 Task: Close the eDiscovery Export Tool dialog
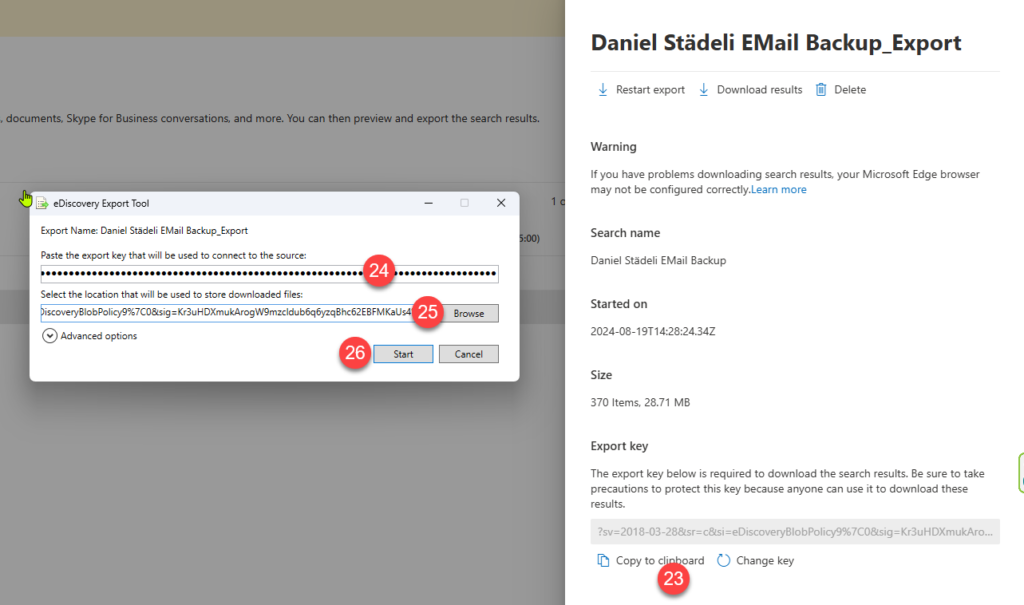coord(501,203)
